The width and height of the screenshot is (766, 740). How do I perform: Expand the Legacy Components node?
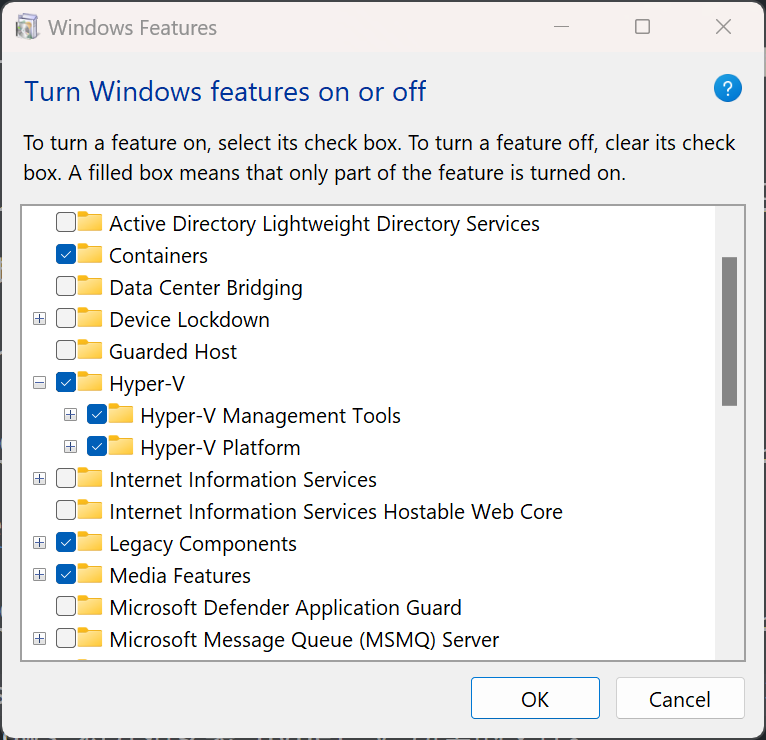pos(40,543)
